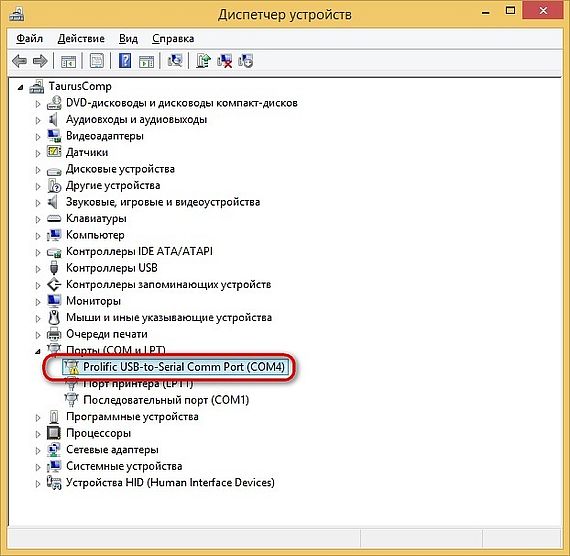Click the Uninstall device red X icon
Viewport: 570px width, 556px height.
[225, 60]
